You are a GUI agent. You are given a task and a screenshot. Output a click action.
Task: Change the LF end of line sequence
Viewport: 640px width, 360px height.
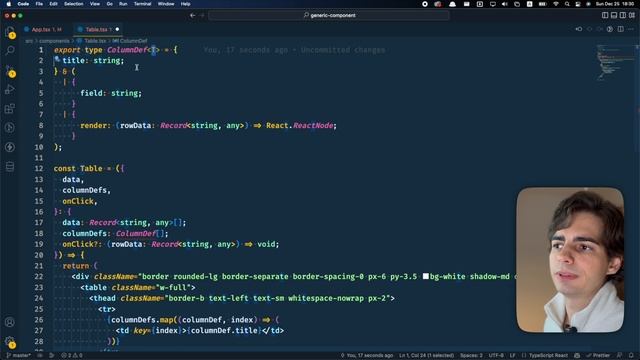click(512, 356)
